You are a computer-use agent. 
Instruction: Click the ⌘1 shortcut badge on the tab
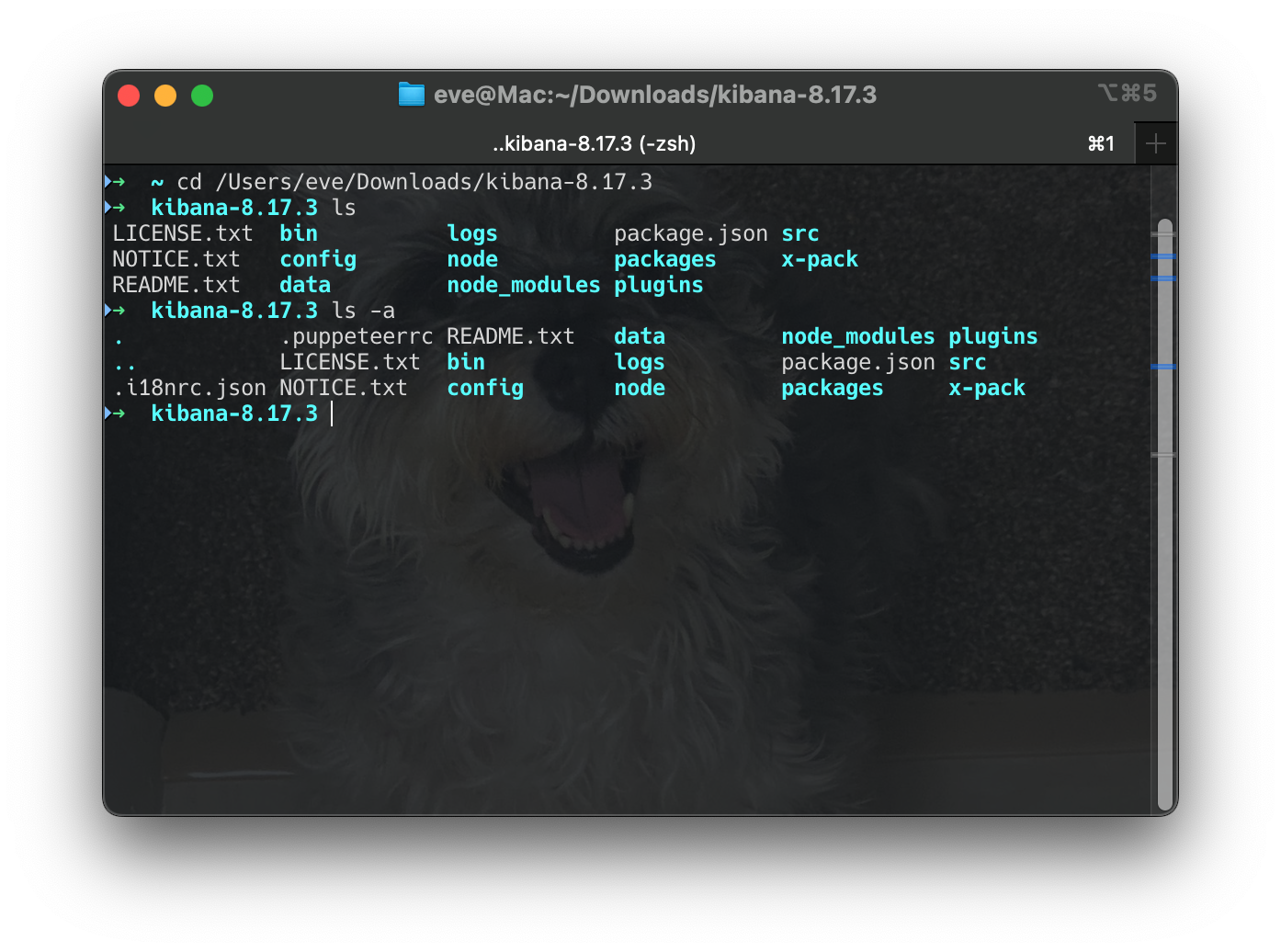click(x=1100, y=143)
